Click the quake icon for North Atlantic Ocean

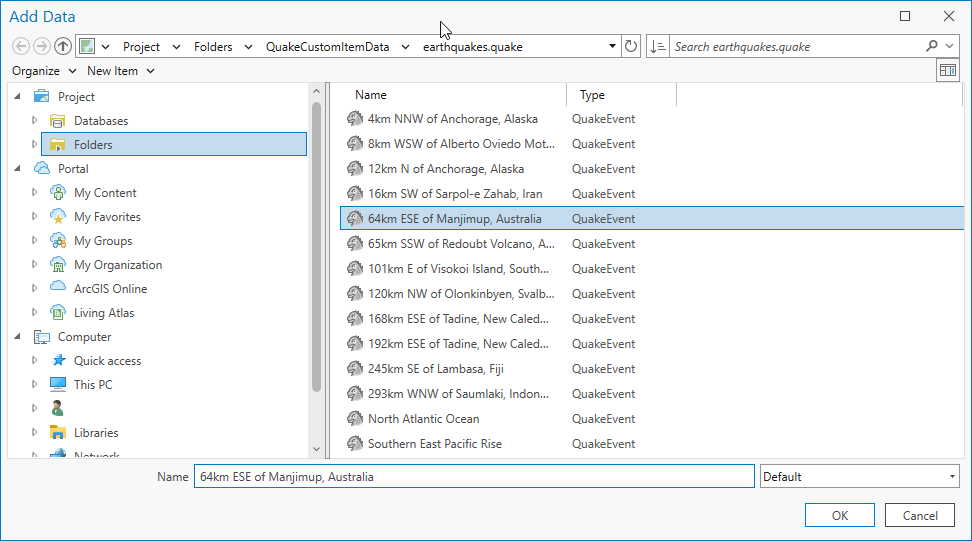354,419
